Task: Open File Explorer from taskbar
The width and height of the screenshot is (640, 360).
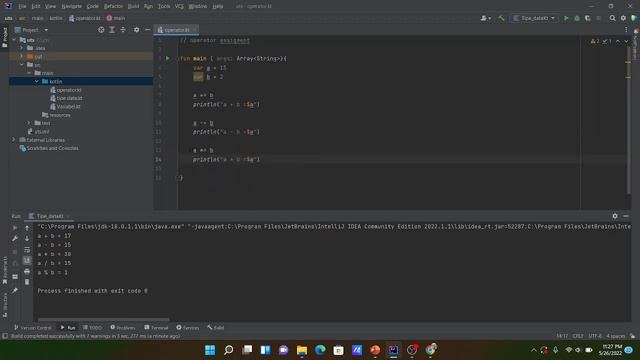Action: click(302, 350)
